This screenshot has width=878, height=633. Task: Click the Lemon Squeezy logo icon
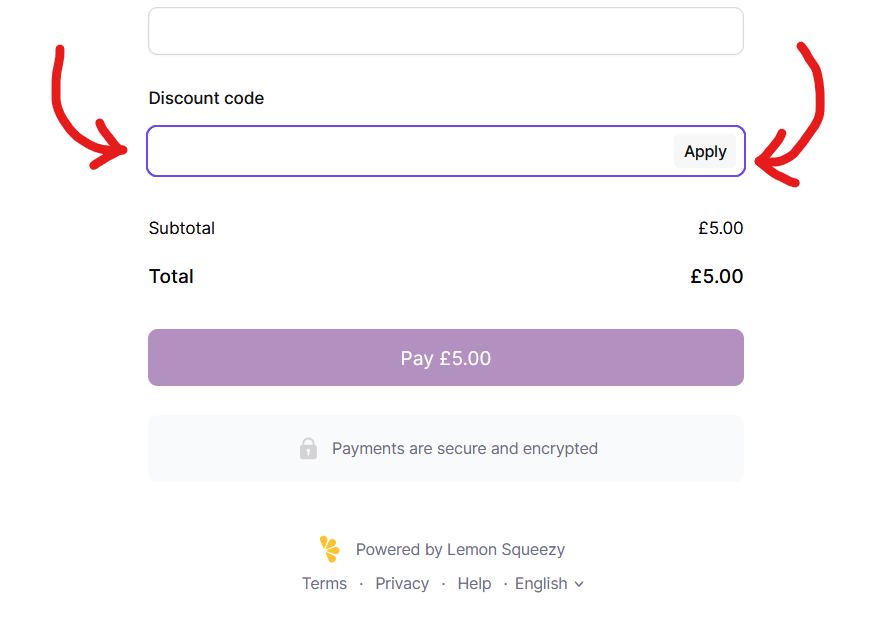coord(330,549)
